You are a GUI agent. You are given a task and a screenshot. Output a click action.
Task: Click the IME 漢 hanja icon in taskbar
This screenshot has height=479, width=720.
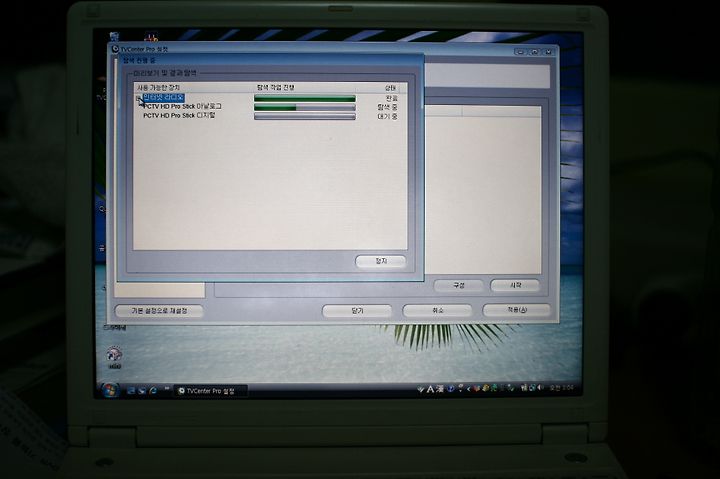(440, 389)
